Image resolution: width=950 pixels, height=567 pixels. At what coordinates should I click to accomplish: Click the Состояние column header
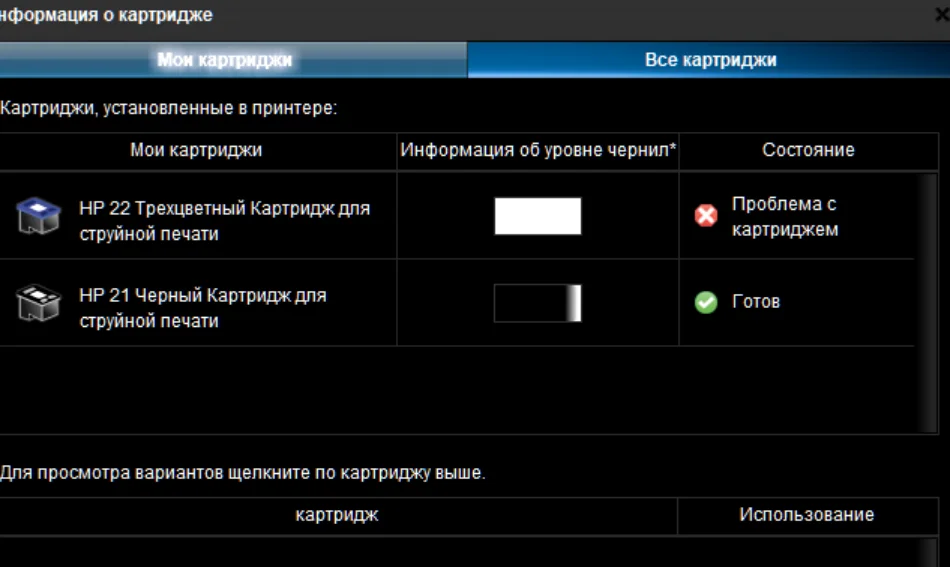pyautogui.click(x=808, y=150)
